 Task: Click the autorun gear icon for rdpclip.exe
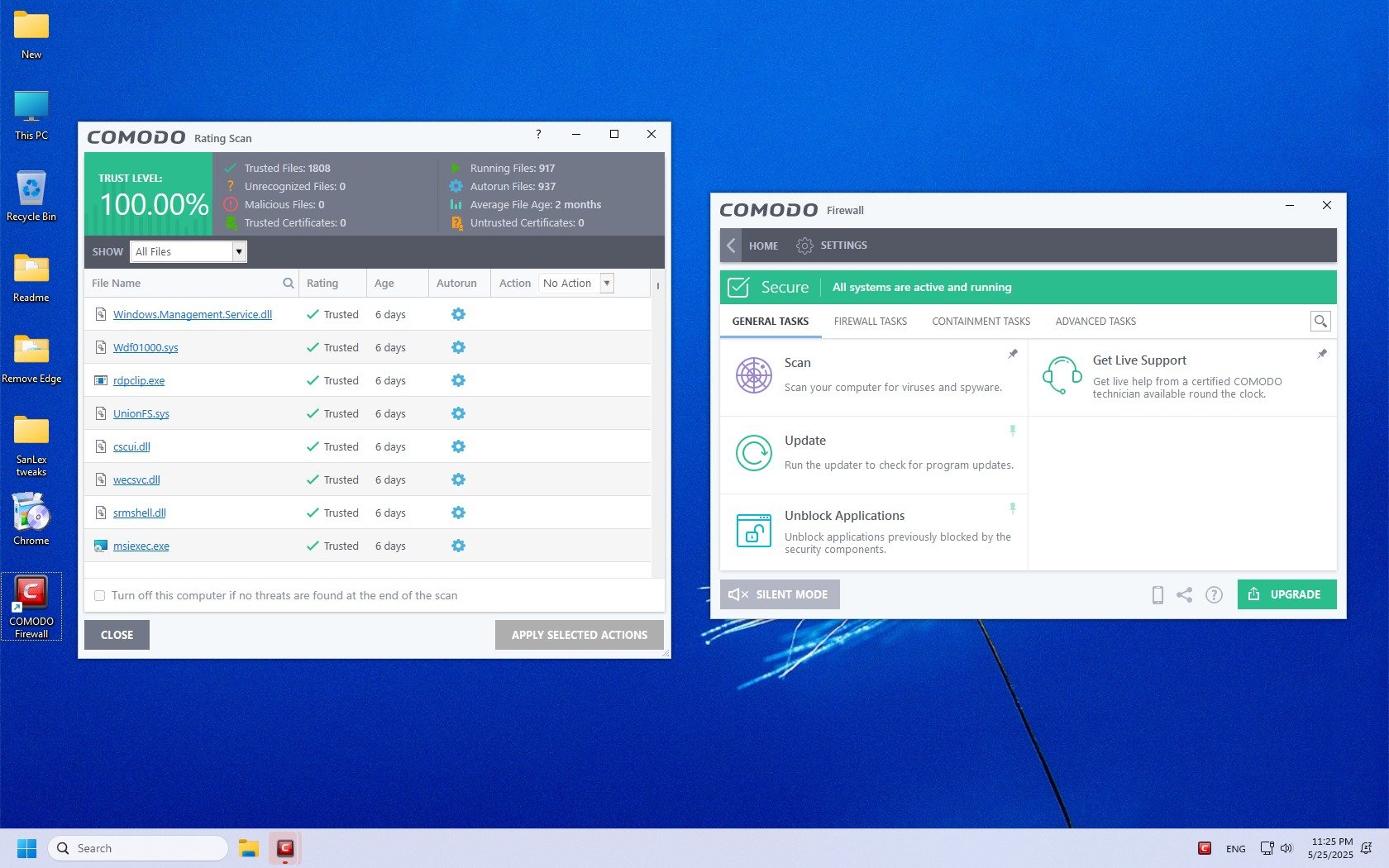[x=458, y=380]
